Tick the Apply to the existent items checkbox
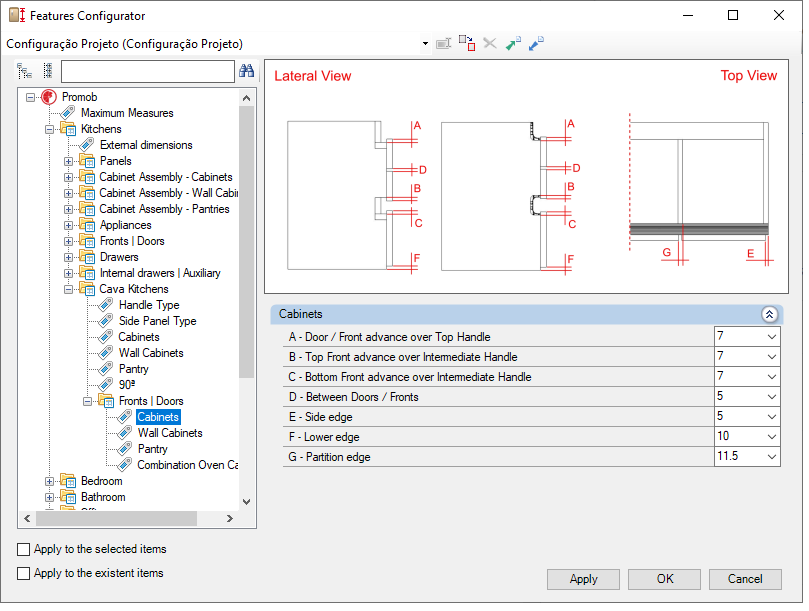809x611 pixels. (23, 573)
